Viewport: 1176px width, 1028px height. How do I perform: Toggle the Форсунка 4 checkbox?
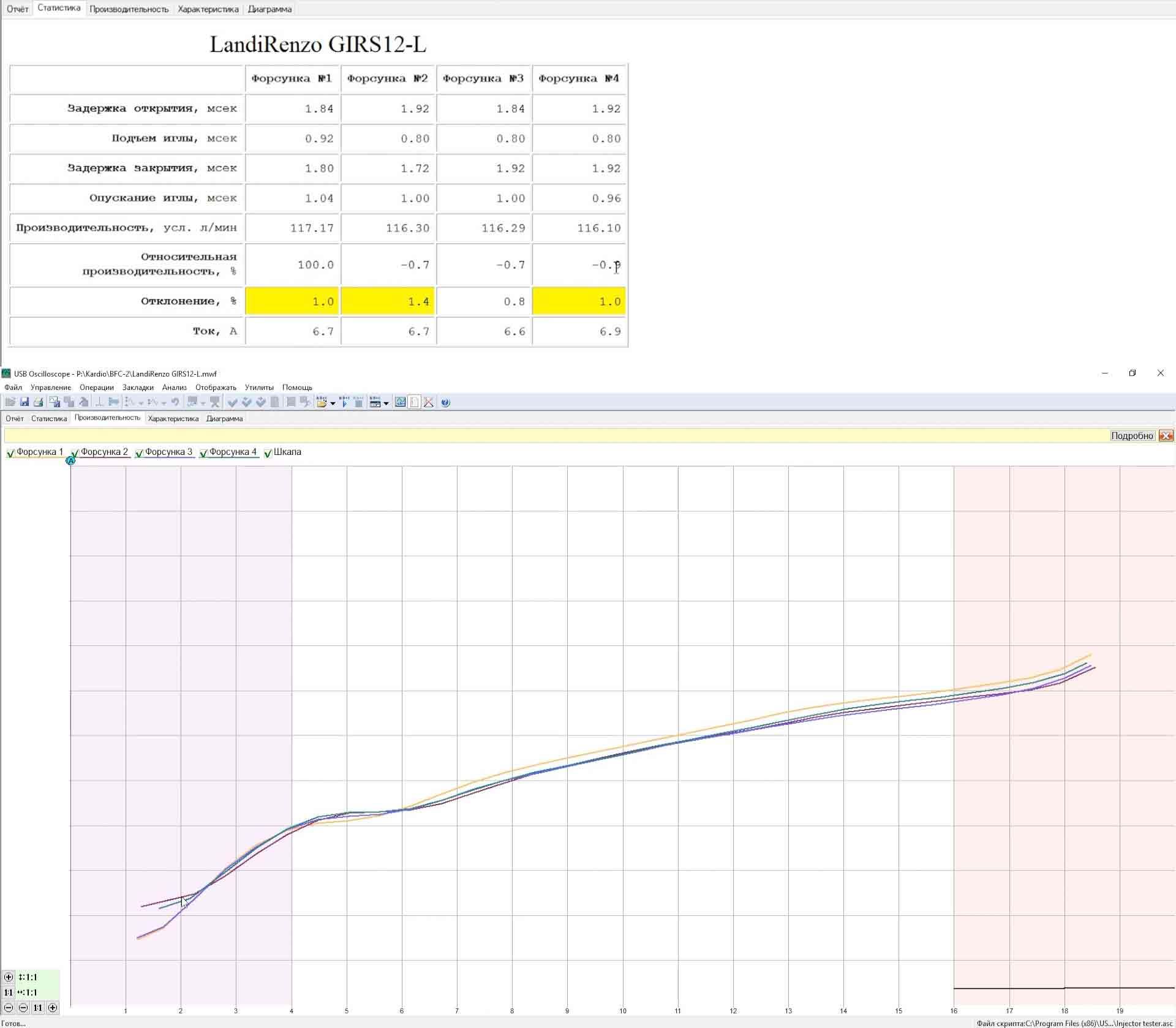click(203, 453)
